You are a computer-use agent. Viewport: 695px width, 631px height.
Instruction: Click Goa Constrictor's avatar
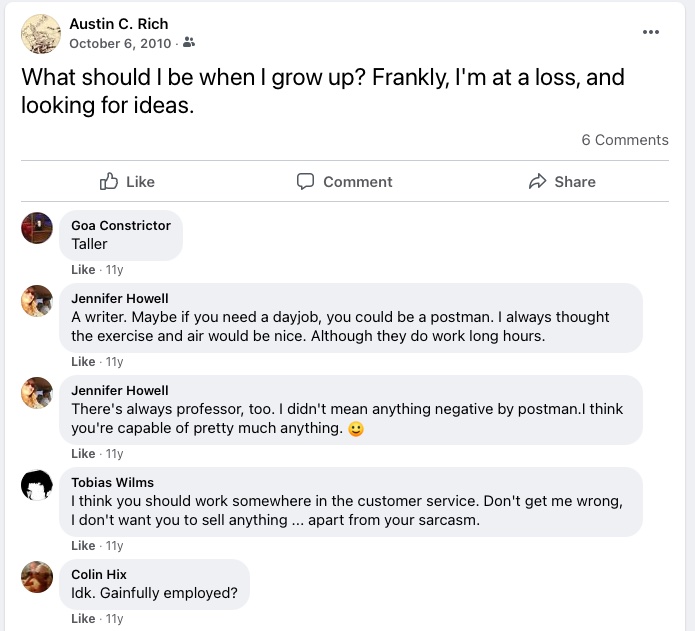(x=37, y=228)
